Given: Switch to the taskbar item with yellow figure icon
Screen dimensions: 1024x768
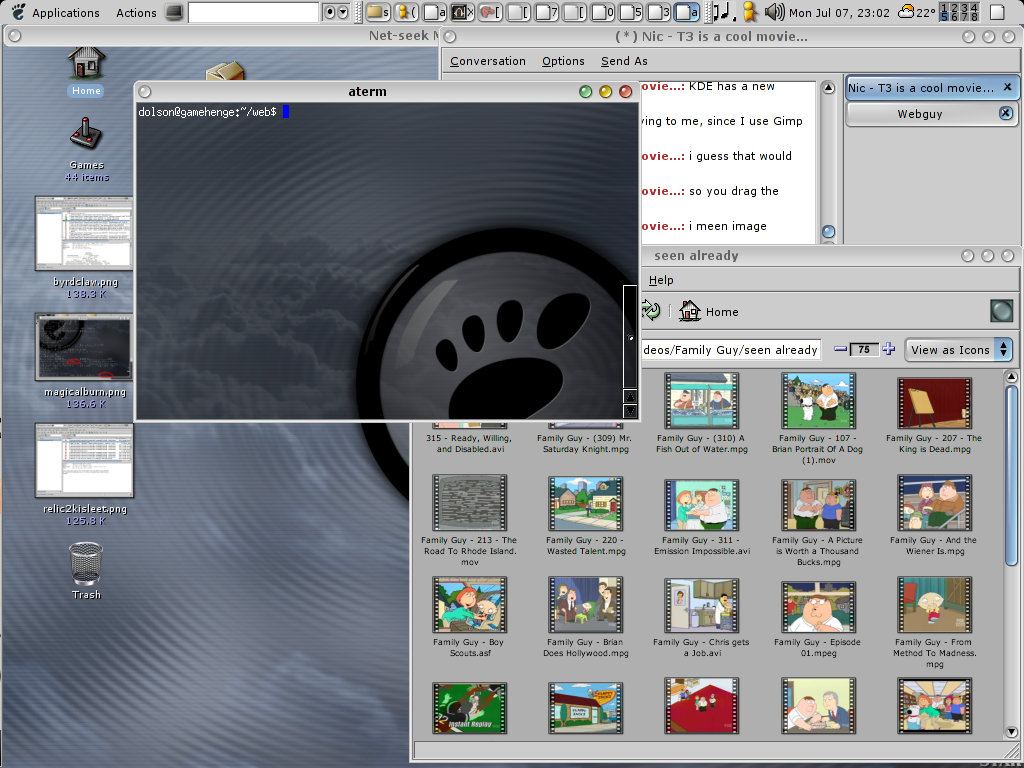Looking at the screenshot, I should point(408,12).
